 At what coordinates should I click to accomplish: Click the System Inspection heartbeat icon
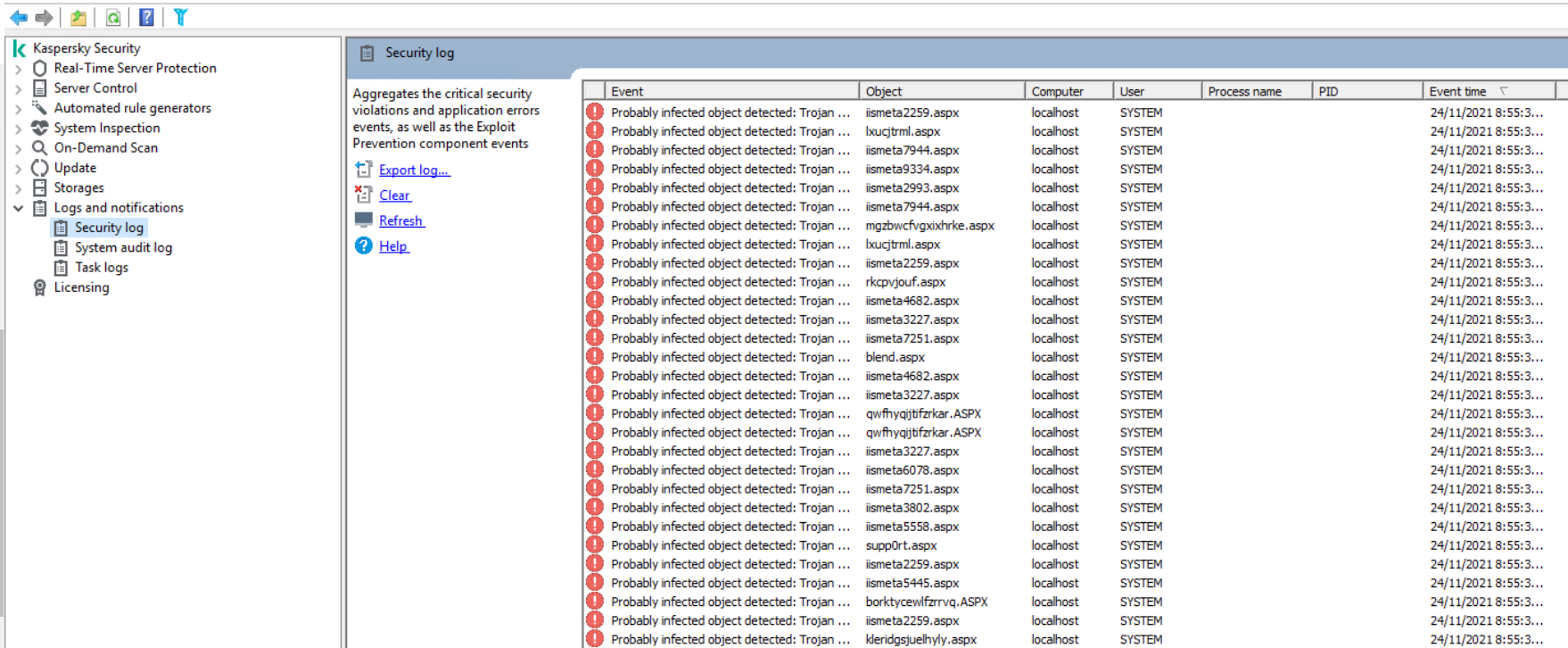39,128
